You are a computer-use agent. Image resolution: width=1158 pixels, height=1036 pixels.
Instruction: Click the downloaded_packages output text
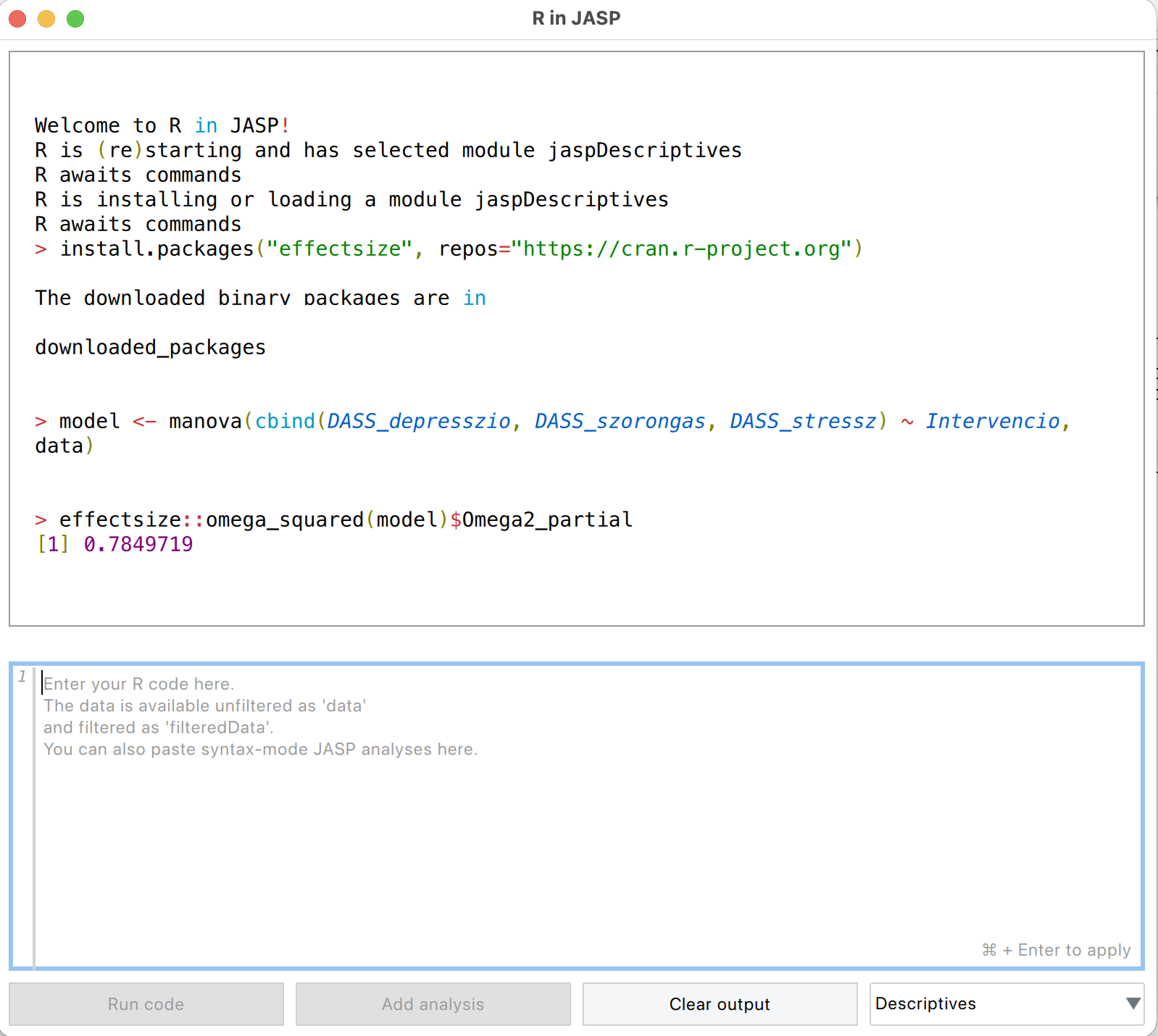point(150,347)
